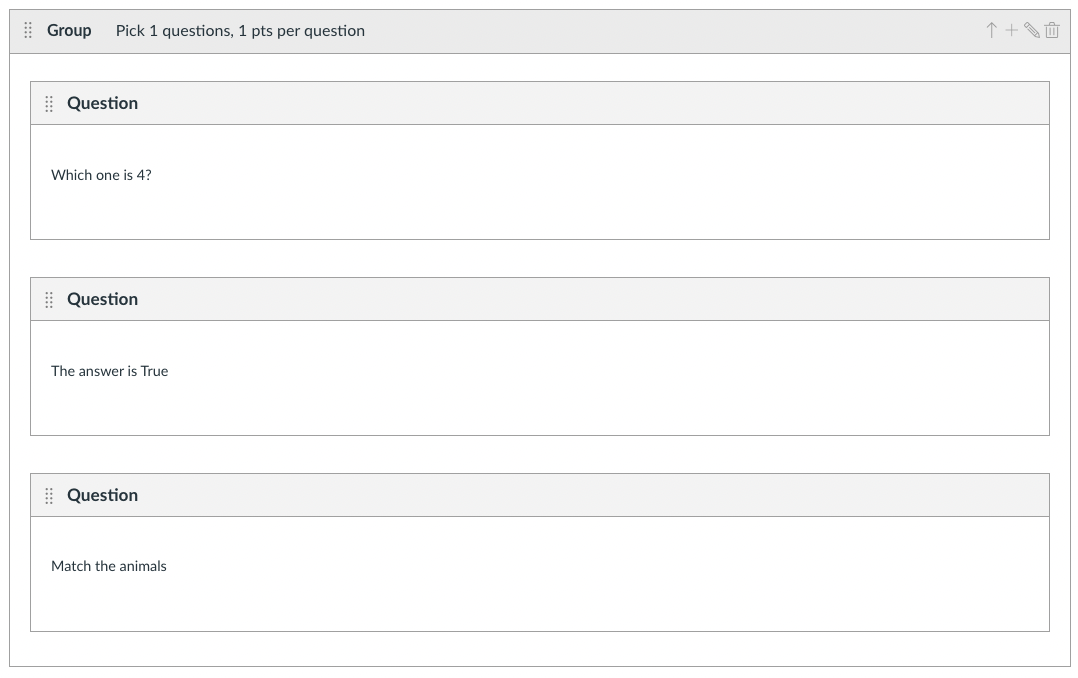Select the 'Which one is 4?' question text
Viewport: 1078px width, 678px height.
point(101,175)
